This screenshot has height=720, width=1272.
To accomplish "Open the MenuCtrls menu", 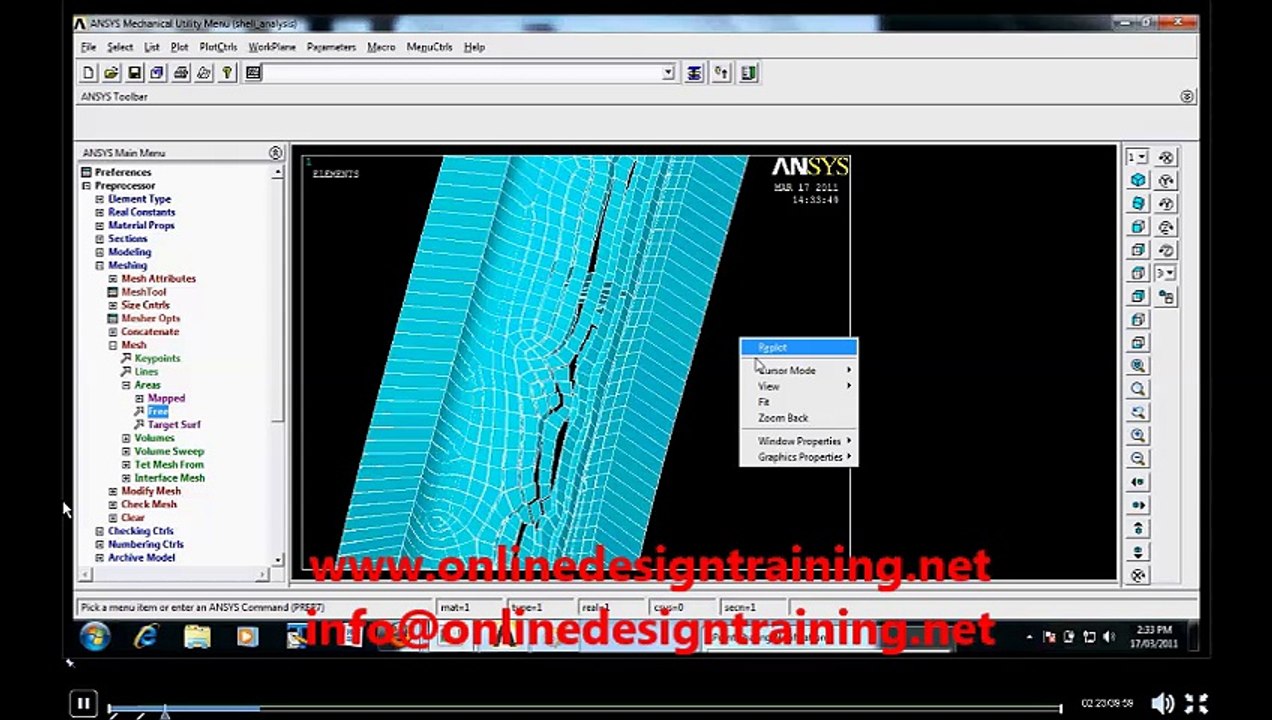I will pyautogui.click(x=429, y=47).
